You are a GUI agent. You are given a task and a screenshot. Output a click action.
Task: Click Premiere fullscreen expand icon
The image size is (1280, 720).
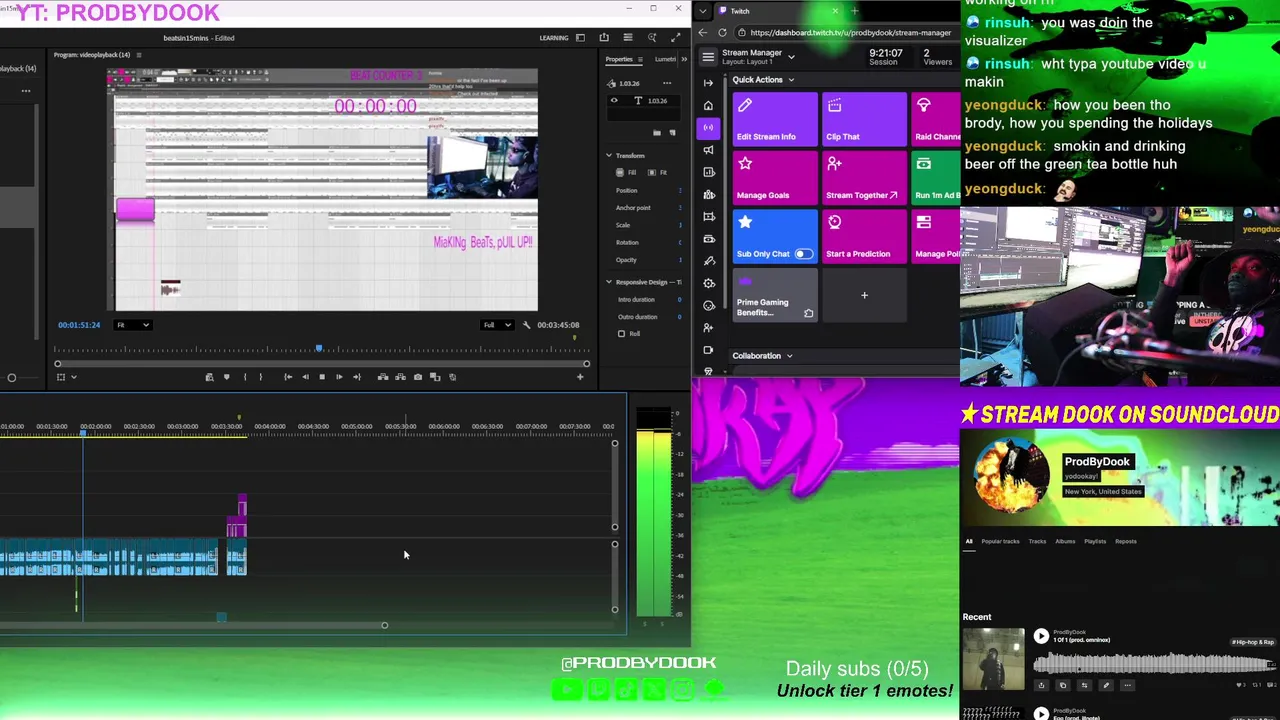tap(675, 38)
